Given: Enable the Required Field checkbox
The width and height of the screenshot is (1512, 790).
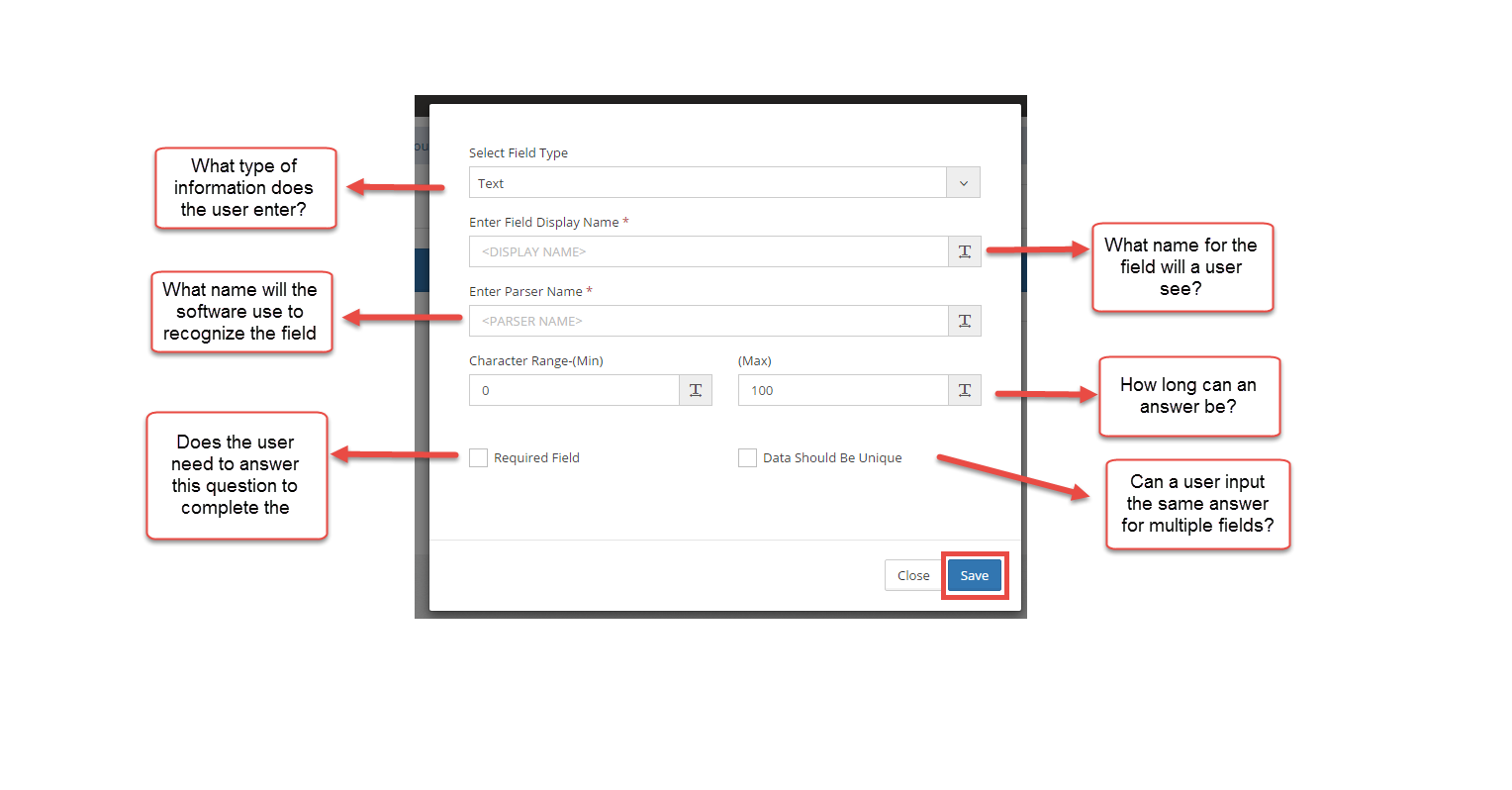Looking at the screenshot, I should [478, 457].
